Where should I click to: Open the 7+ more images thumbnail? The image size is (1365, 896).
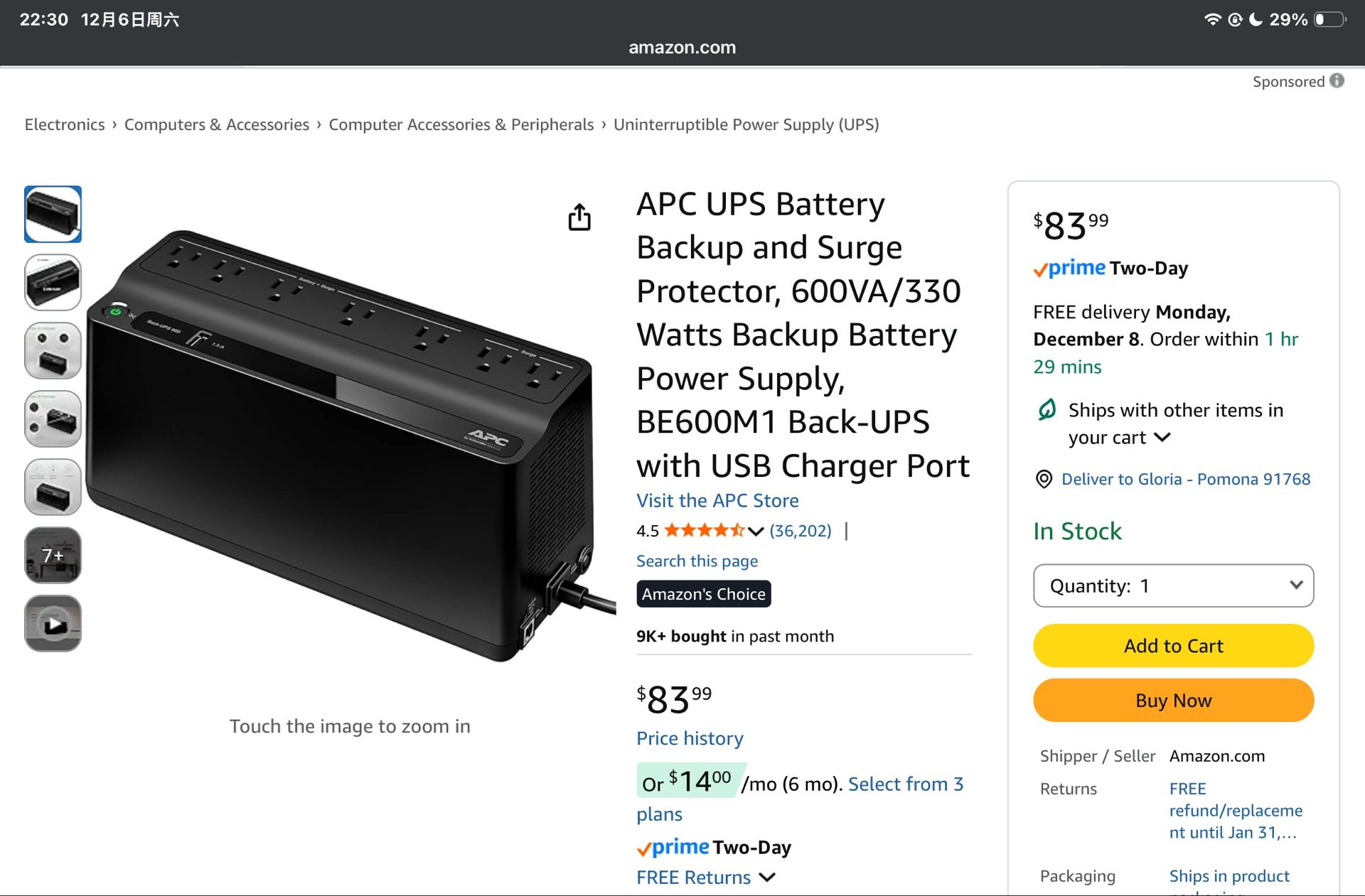pos(53,555)
